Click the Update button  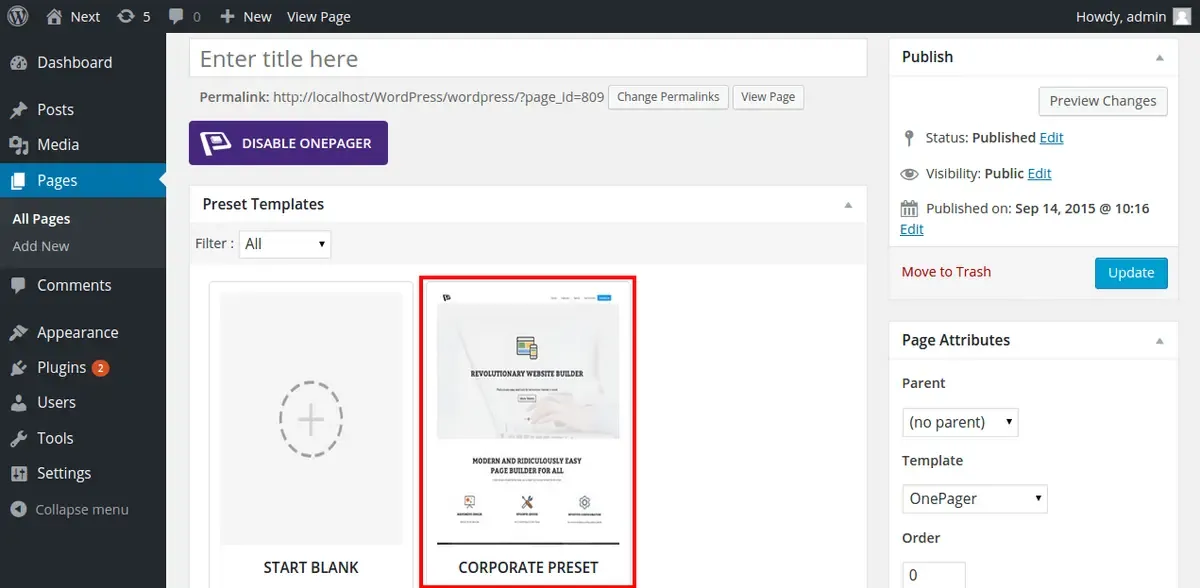pos(1131,273)
